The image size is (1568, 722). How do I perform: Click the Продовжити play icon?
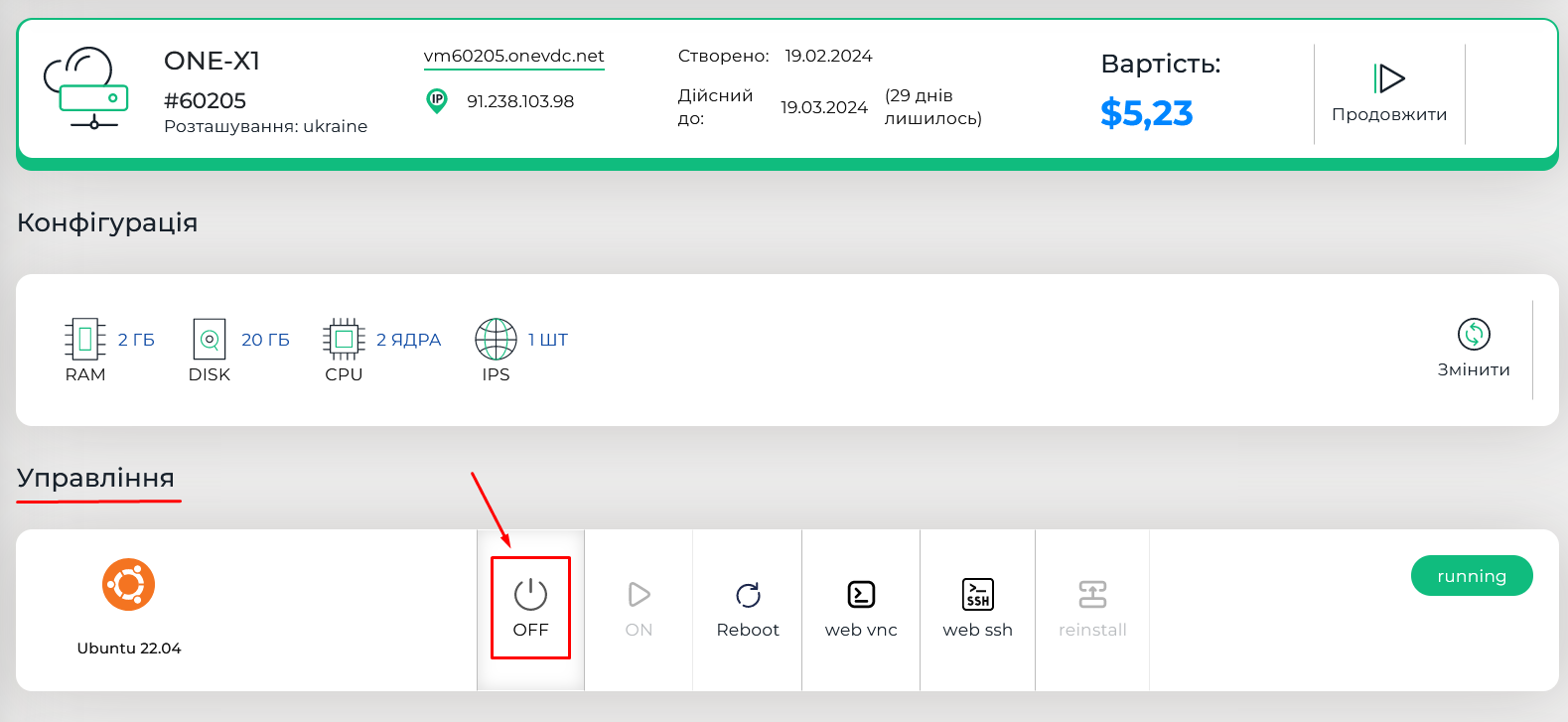[x=1389, y=77]
